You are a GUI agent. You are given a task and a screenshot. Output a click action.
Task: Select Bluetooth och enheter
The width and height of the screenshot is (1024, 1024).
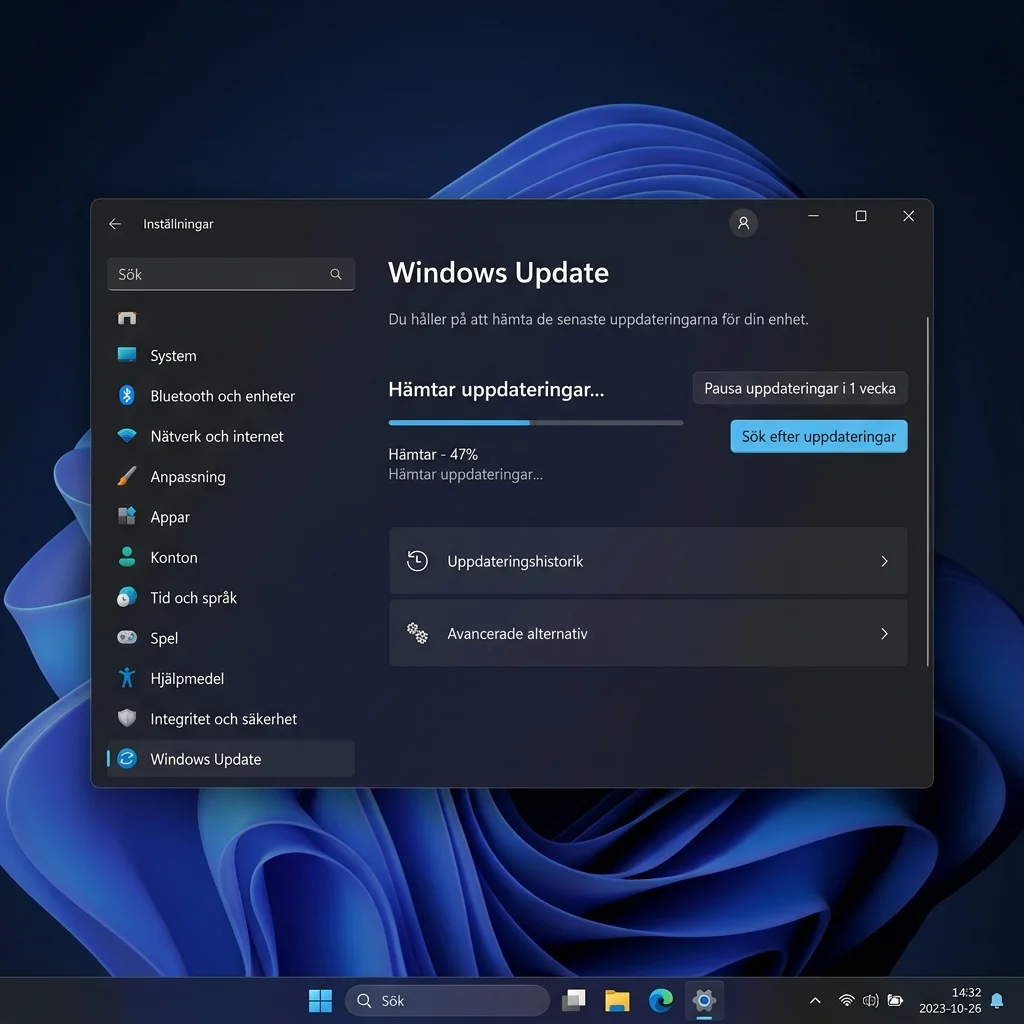point(231,396)
